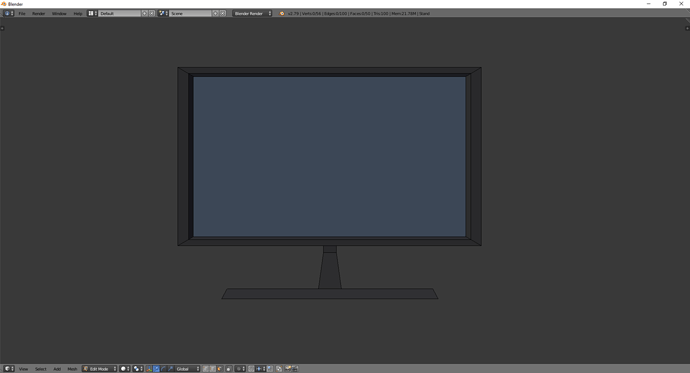
Task: Click the Blender logo icon in header
Action: click(282, 13)
